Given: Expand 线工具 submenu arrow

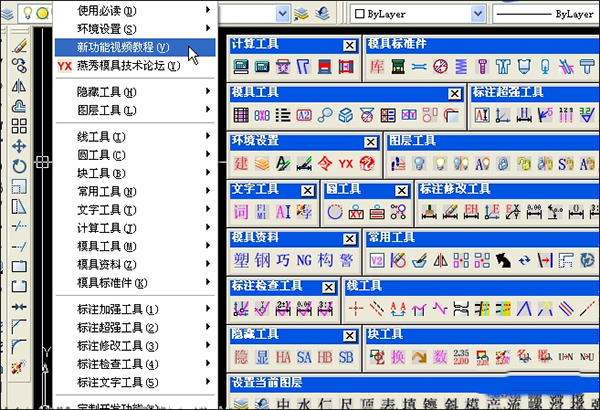Looking at the screenshot, I should 208,136.
